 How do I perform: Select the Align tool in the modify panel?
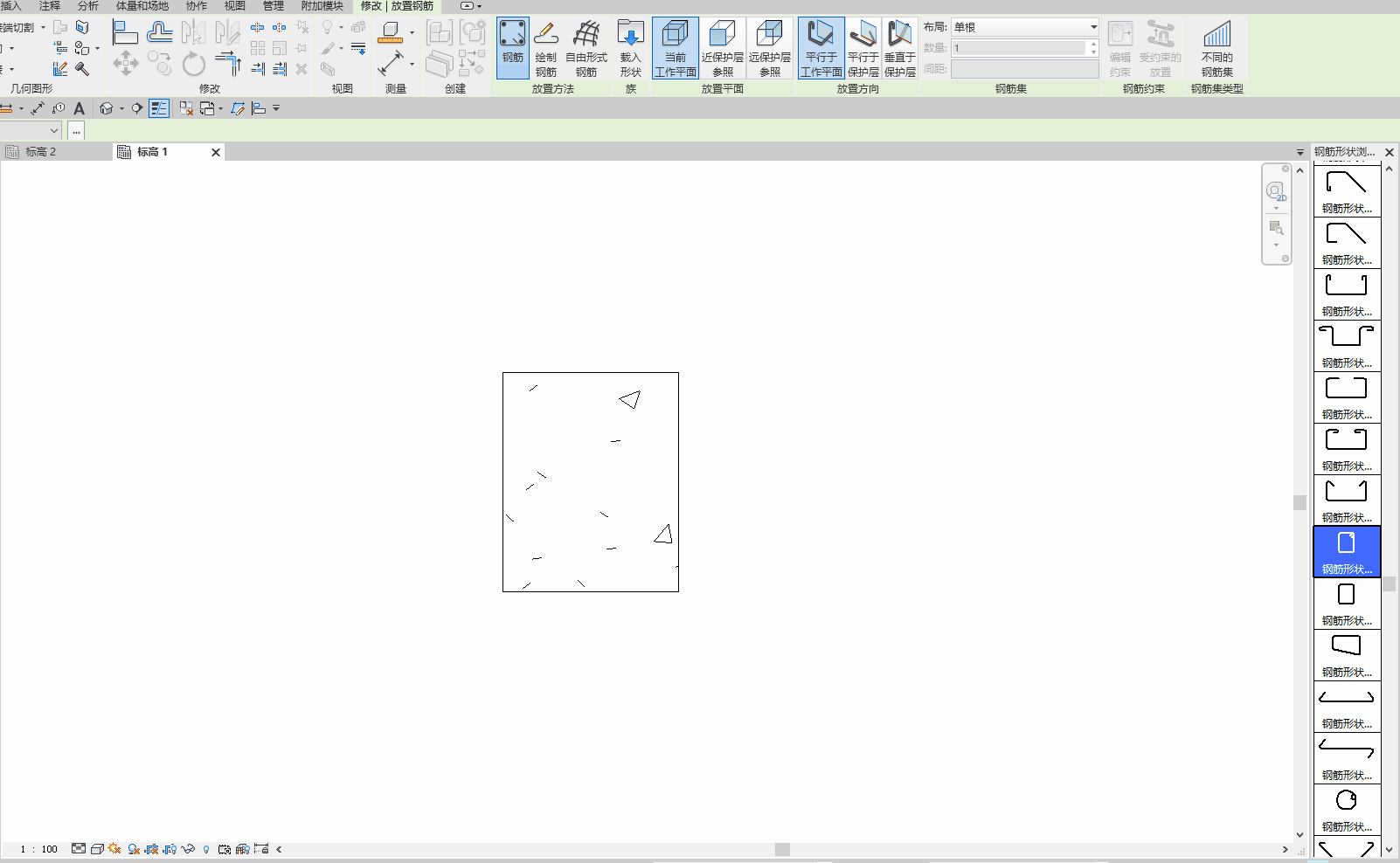pos(125,33)
